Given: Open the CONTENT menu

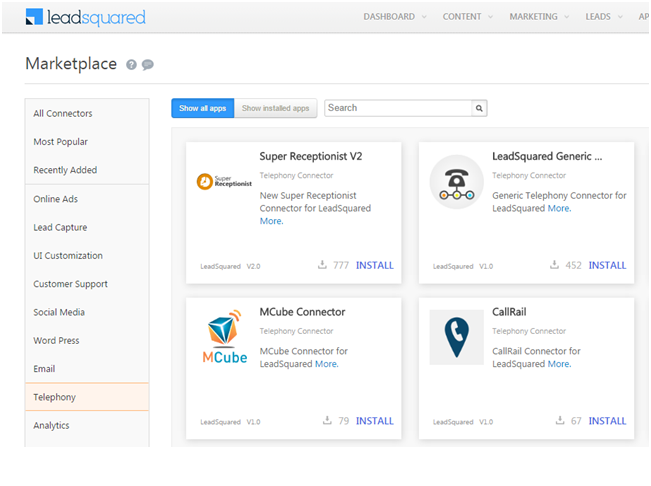Looking at the screenshot, I should tap(462, 17).
